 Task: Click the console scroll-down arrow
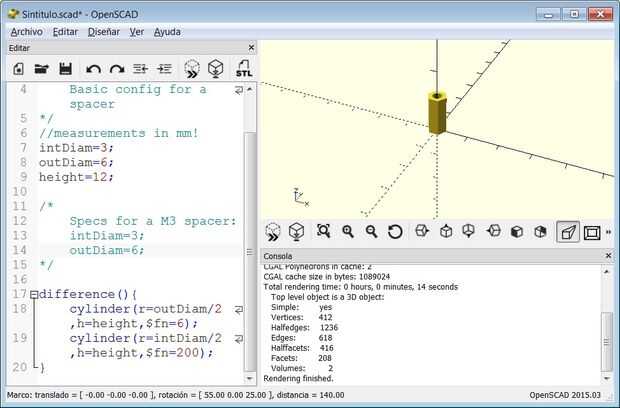tap(607, 378)
